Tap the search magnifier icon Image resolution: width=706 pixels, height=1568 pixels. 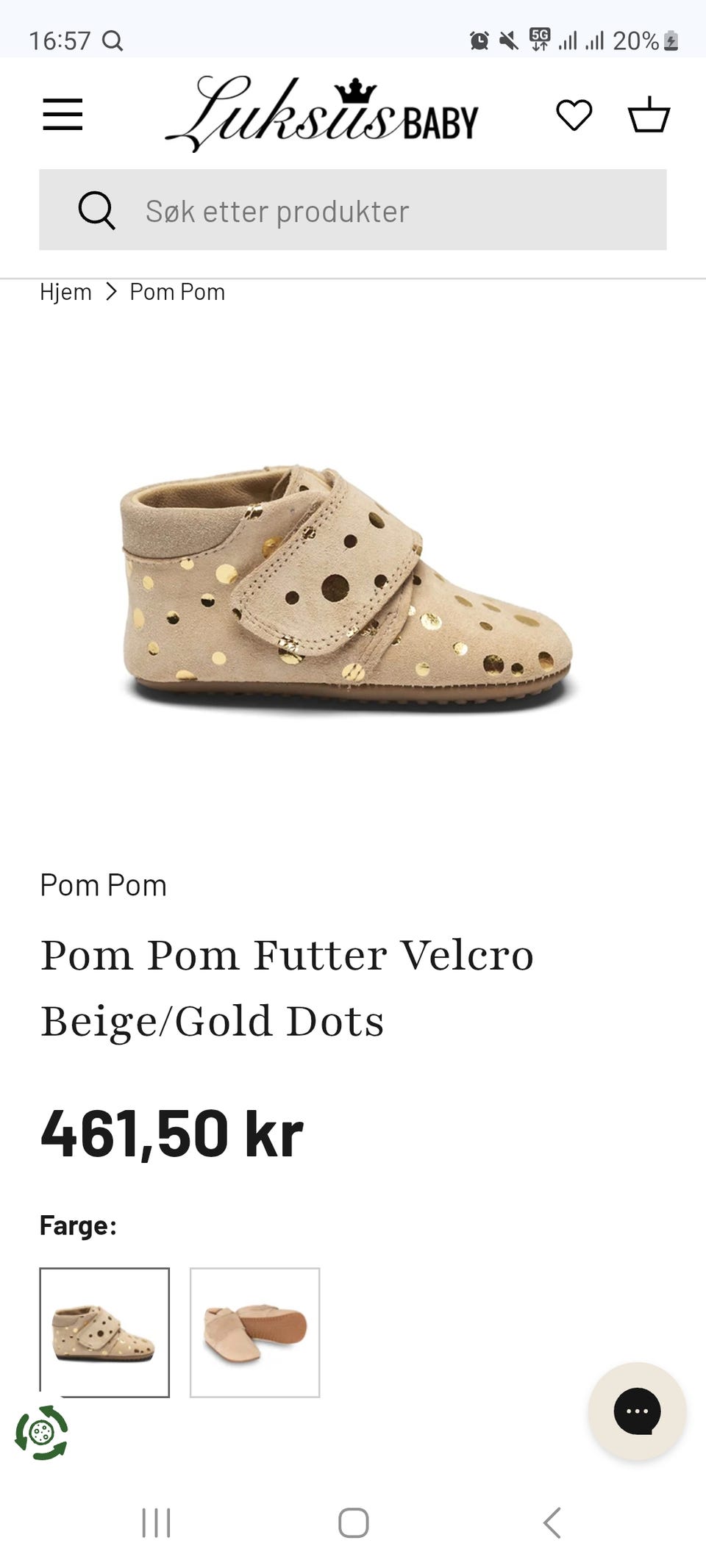pos(96,211)
